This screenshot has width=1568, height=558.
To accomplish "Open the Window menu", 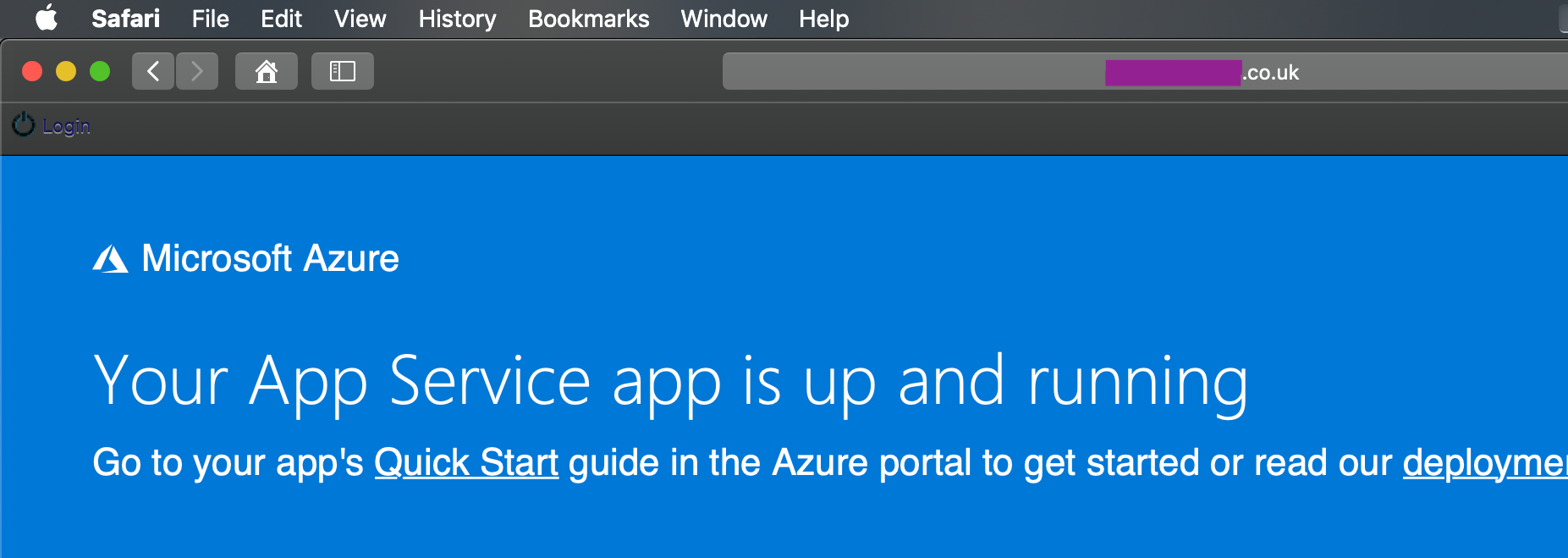I will click(723, 19).
